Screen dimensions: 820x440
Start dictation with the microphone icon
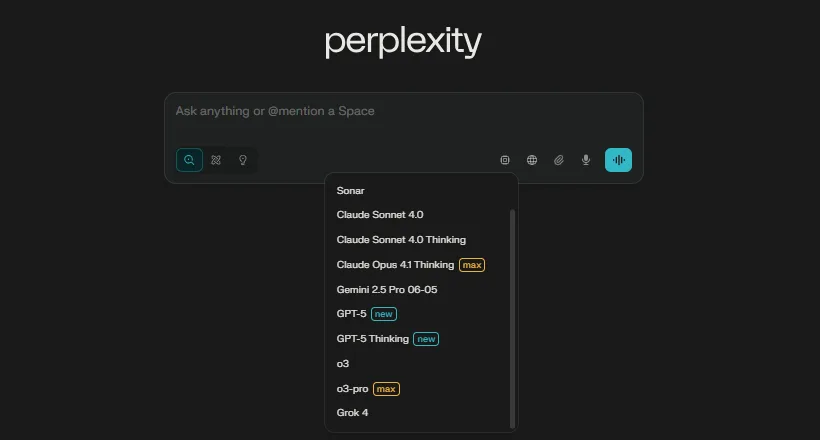586,160
